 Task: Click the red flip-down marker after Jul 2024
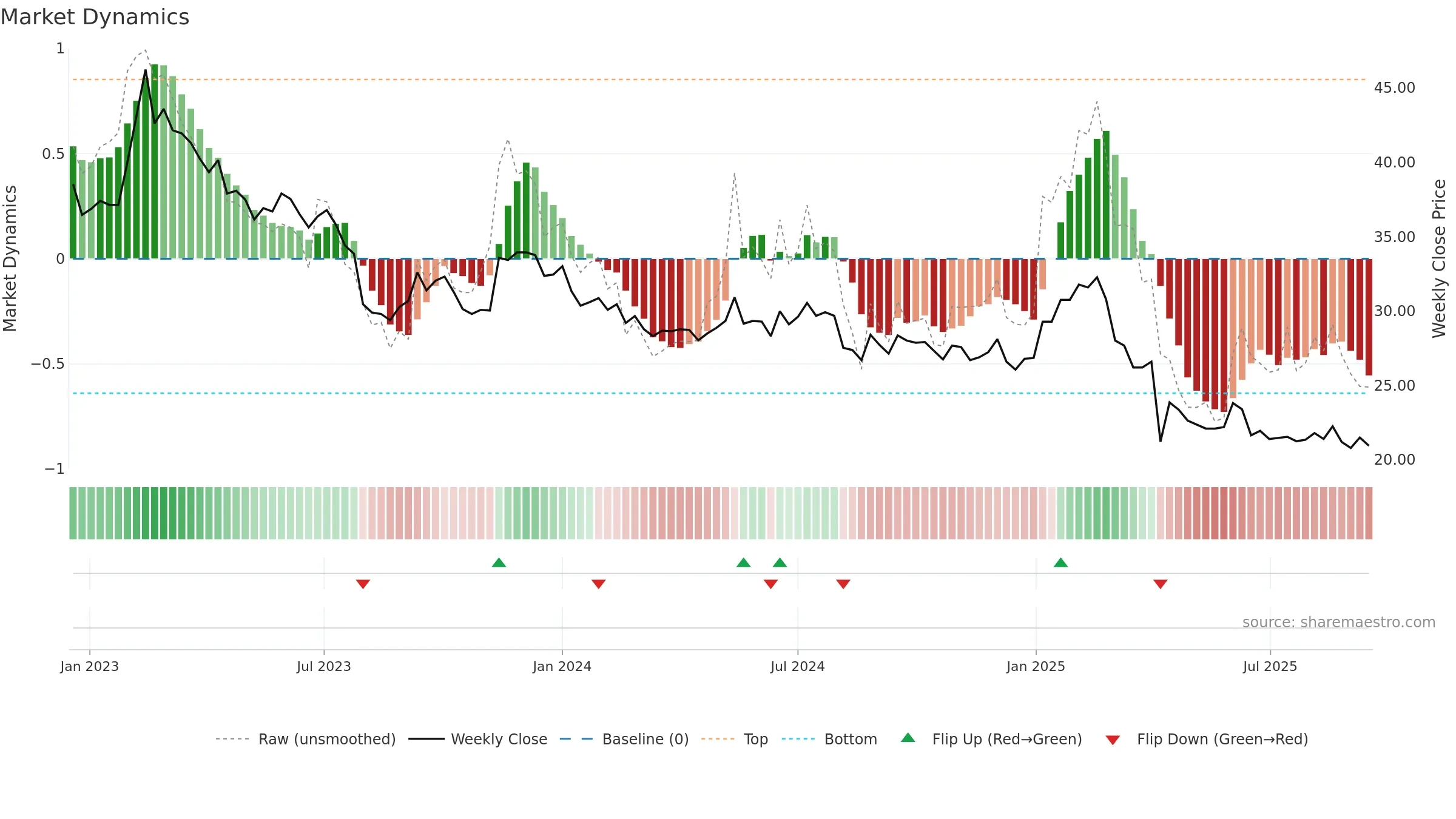point(843,584)
